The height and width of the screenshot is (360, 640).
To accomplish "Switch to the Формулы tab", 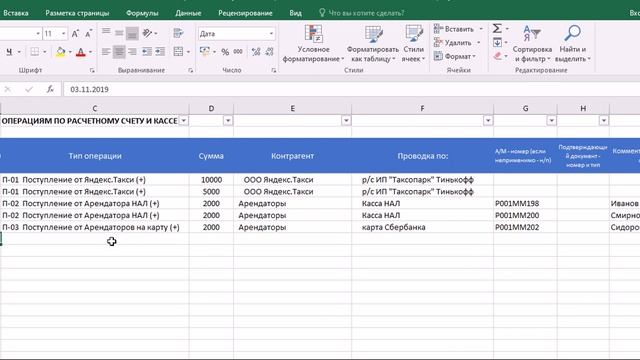I will (x=142, y=13).
